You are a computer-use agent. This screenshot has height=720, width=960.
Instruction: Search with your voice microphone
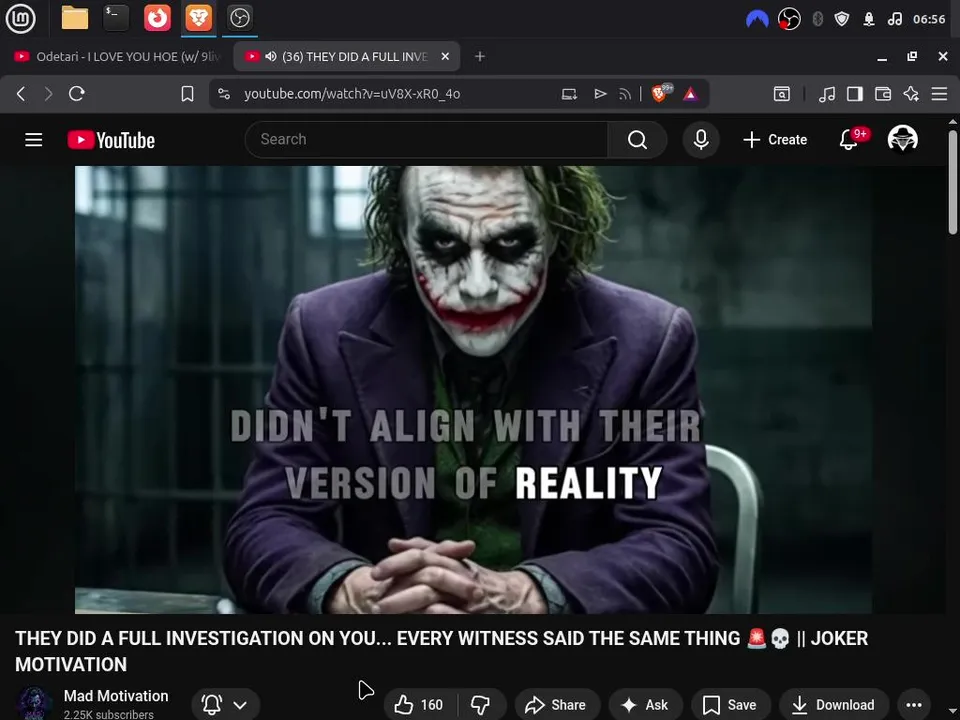701,140
